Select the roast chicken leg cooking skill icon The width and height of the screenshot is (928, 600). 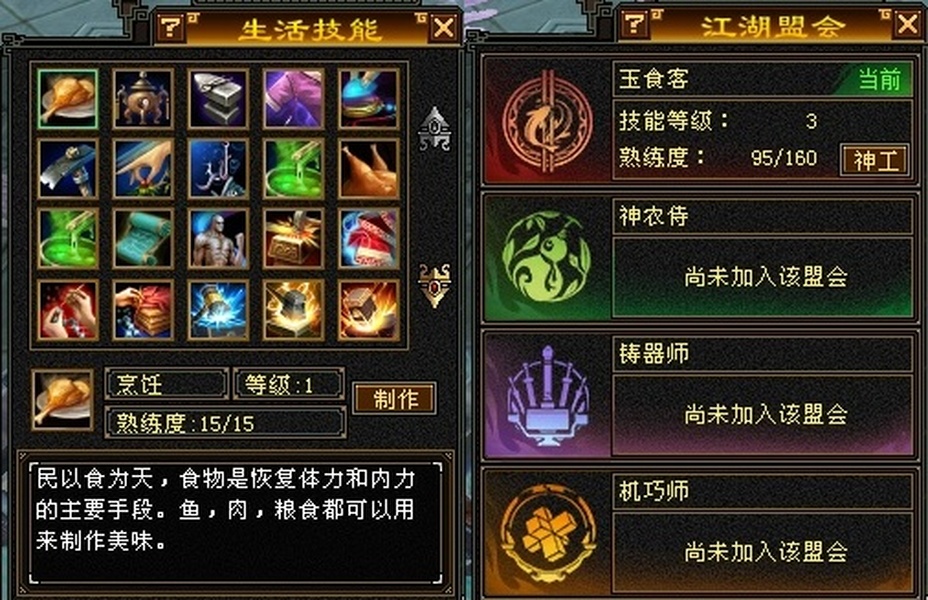(x=67, y=99)
